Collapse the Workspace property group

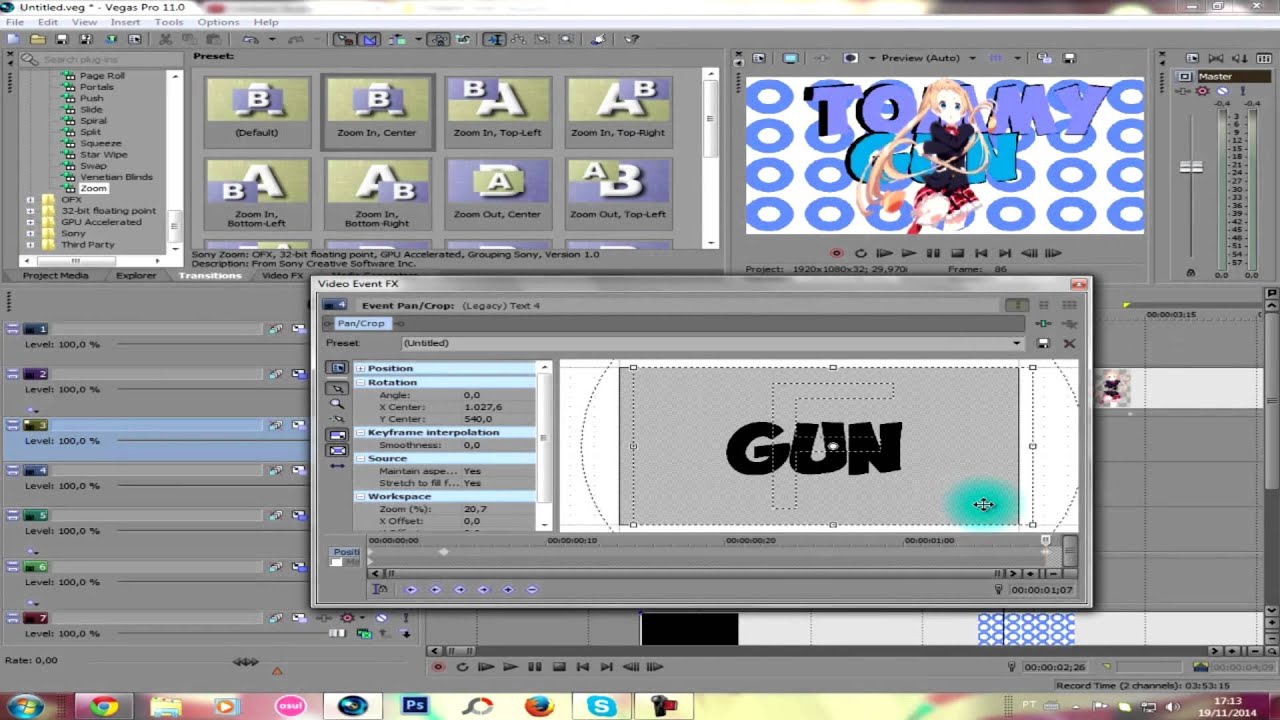pos(360,496)
